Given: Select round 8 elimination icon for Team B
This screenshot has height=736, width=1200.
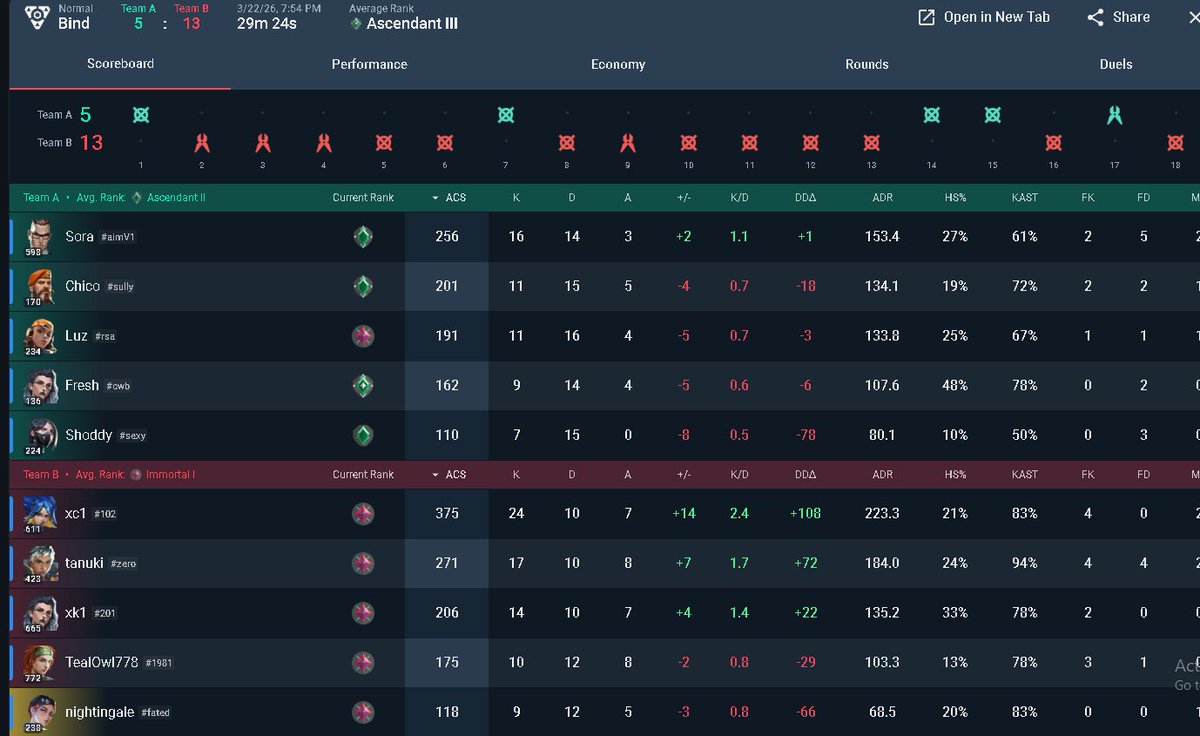Looking at the screenshot, I should coord(567,143).
